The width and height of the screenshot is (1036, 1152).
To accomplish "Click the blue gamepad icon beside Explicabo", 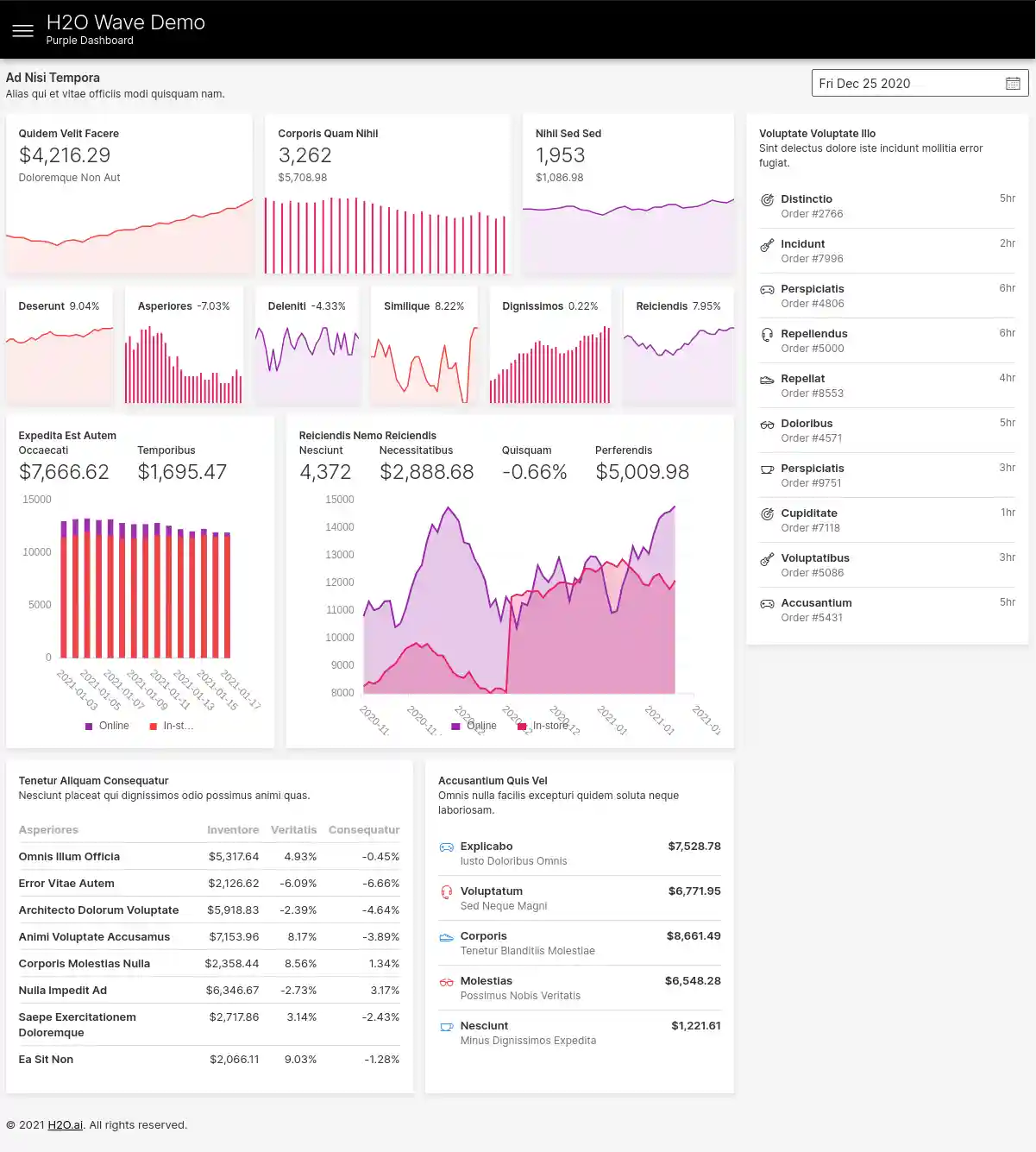I will pyautogui.click(x=447, y=847).
